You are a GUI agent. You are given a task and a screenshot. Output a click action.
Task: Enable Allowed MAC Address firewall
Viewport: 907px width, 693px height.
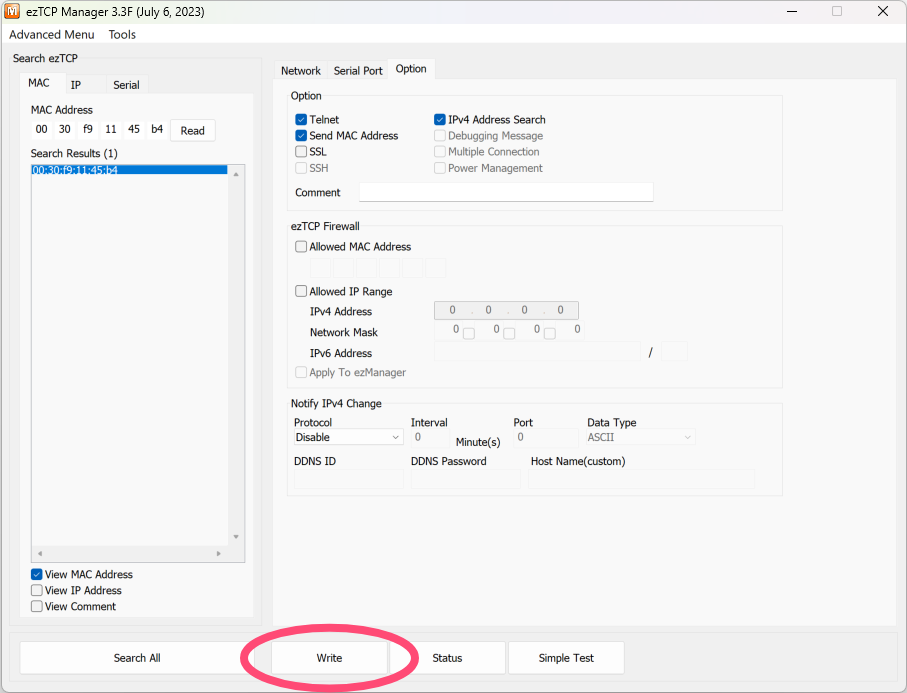click(302, 247)
